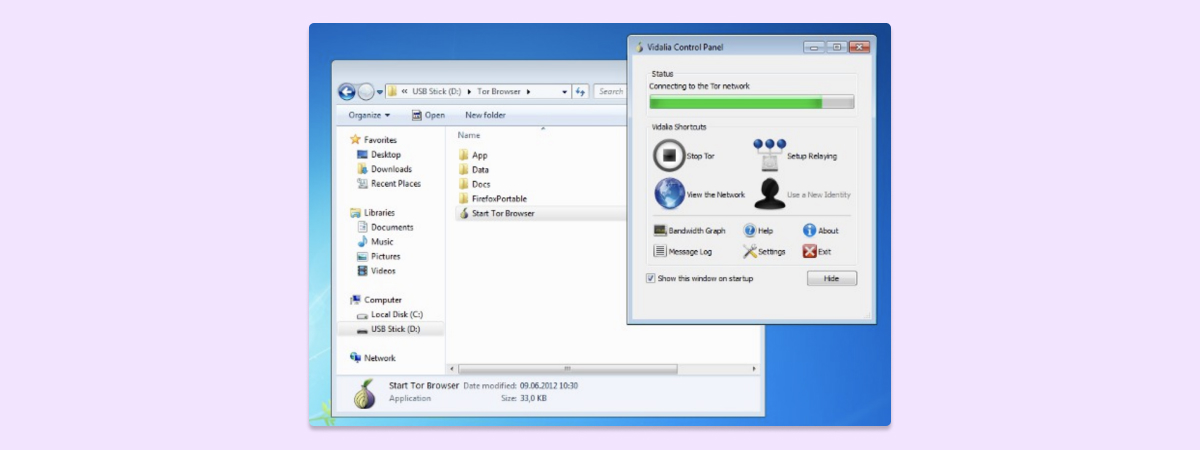
Task: Click the Hide button in Vidalia
Action: point(832,278)
